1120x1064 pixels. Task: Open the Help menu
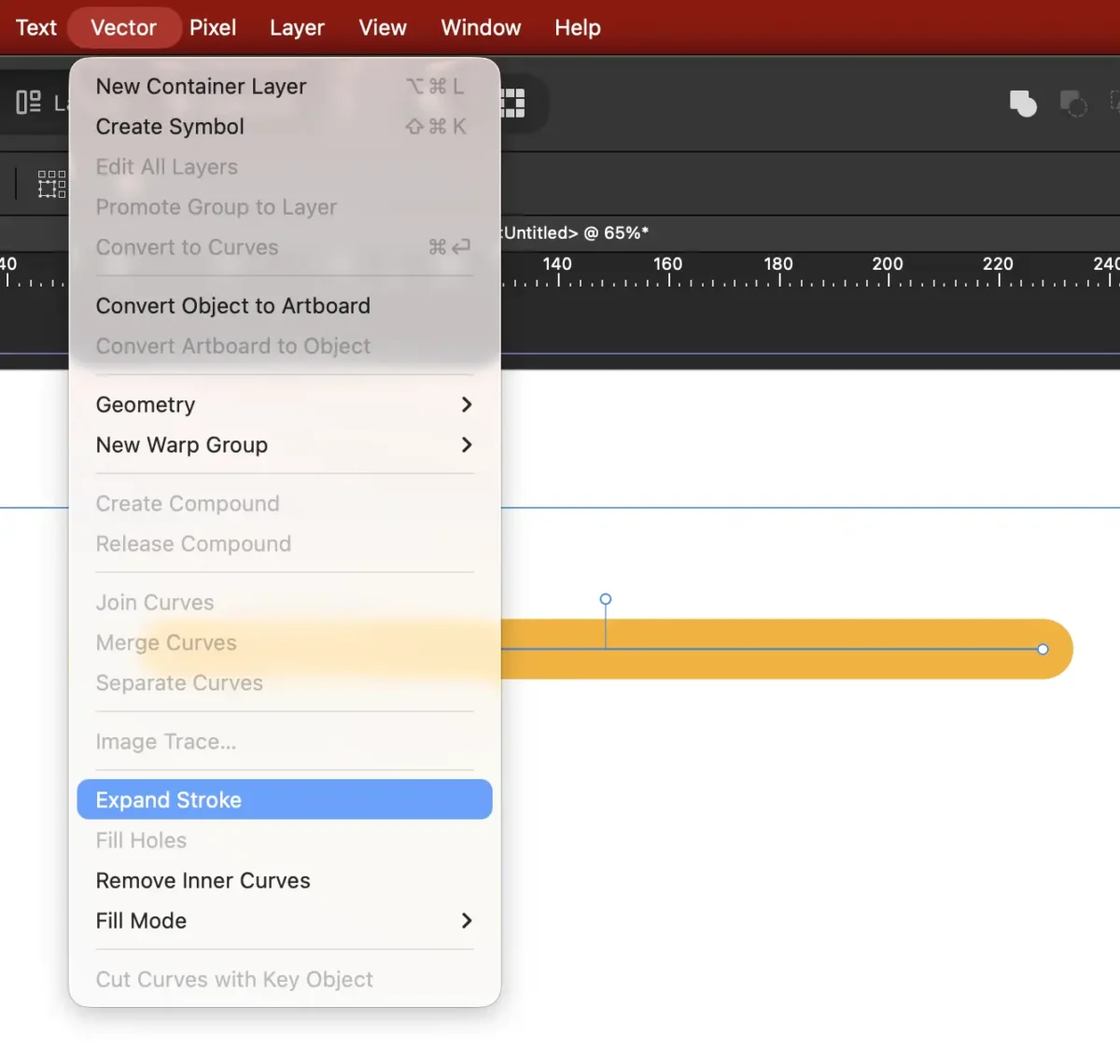point(577,28)
